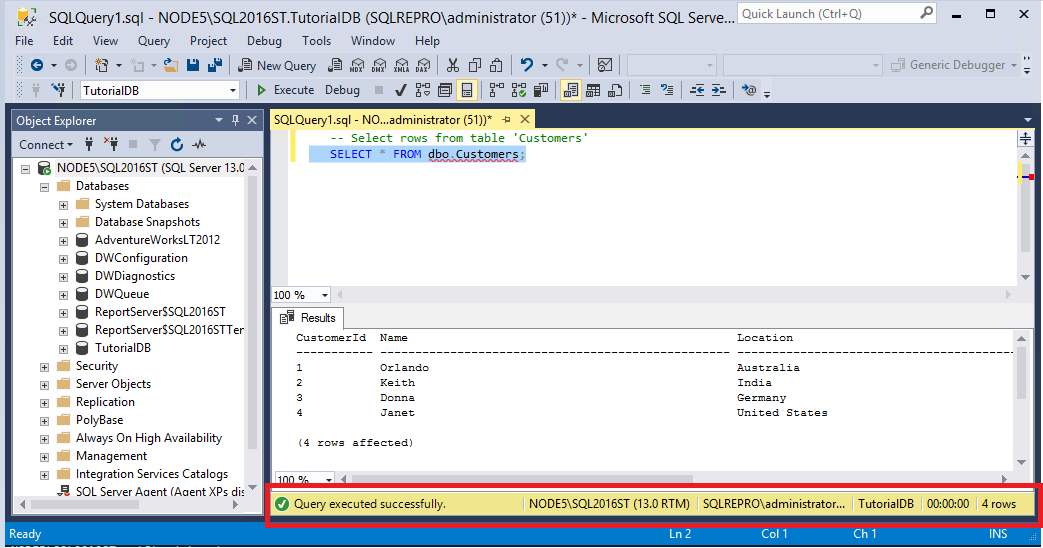Toggle Results to Text output mode
The width and height of the screenshot is (1043, 548).
[571, 90]
